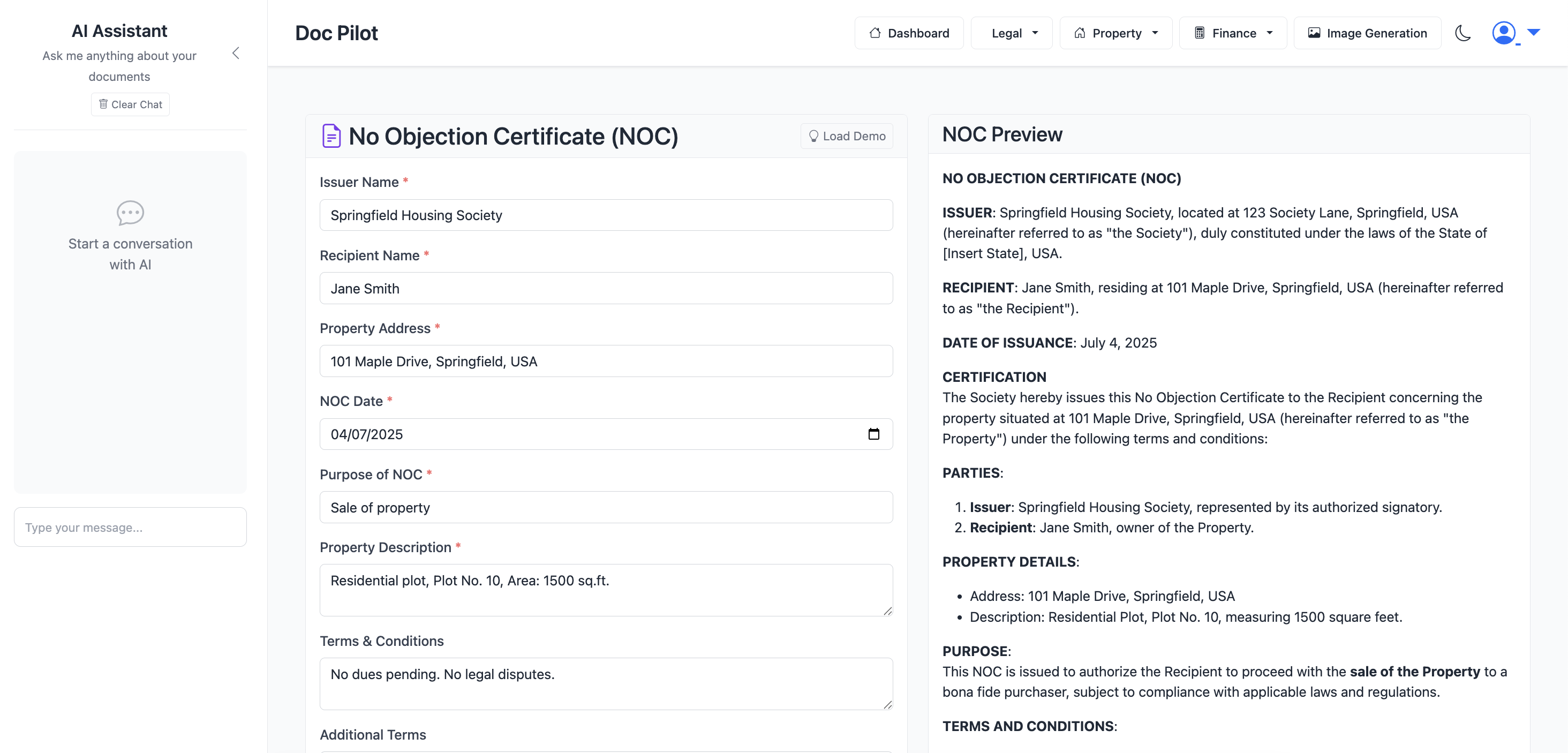
Task: Grab the Terms & Conditions resize handle
Action: click(887, 704)
